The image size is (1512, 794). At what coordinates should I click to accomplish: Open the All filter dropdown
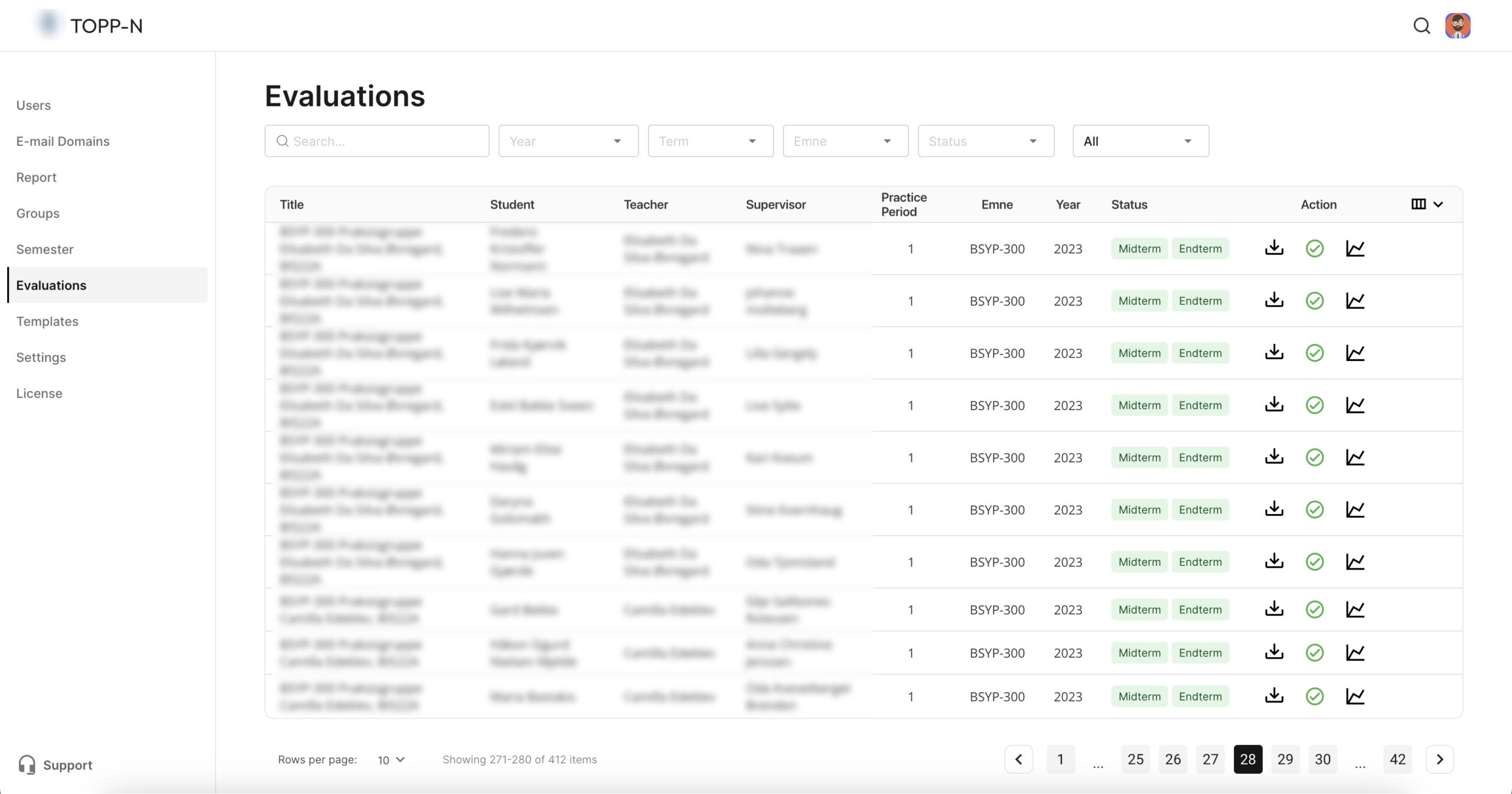(1140, 141)
